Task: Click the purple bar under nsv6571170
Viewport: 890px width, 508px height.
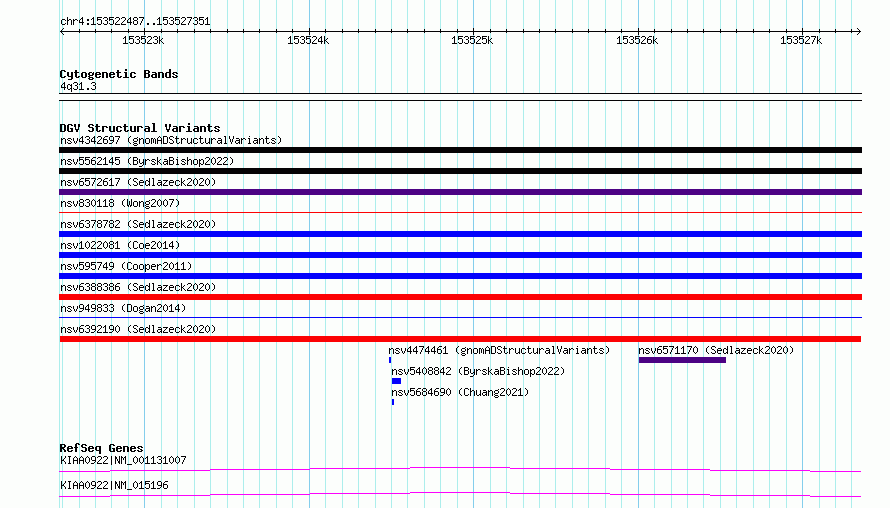Action: click(682, 360)
